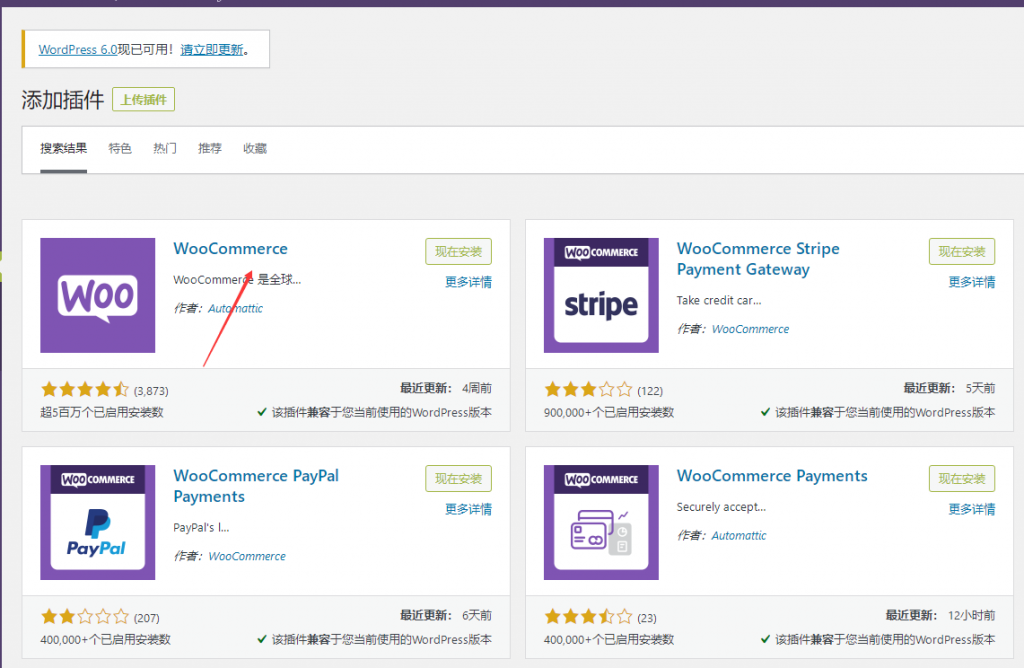1024x668 pixels.
Task: Open WooCommerce plugin's Automattic author link
Action: [x=236, y=308]
